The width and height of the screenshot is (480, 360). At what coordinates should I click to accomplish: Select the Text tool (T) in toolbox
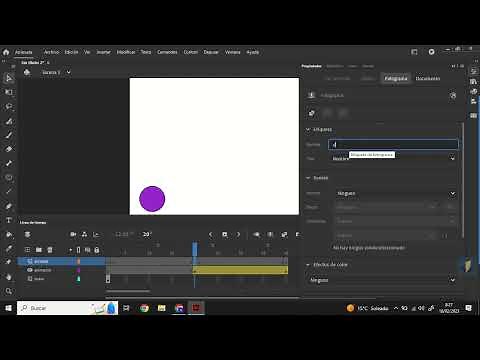tap(9, 220)
